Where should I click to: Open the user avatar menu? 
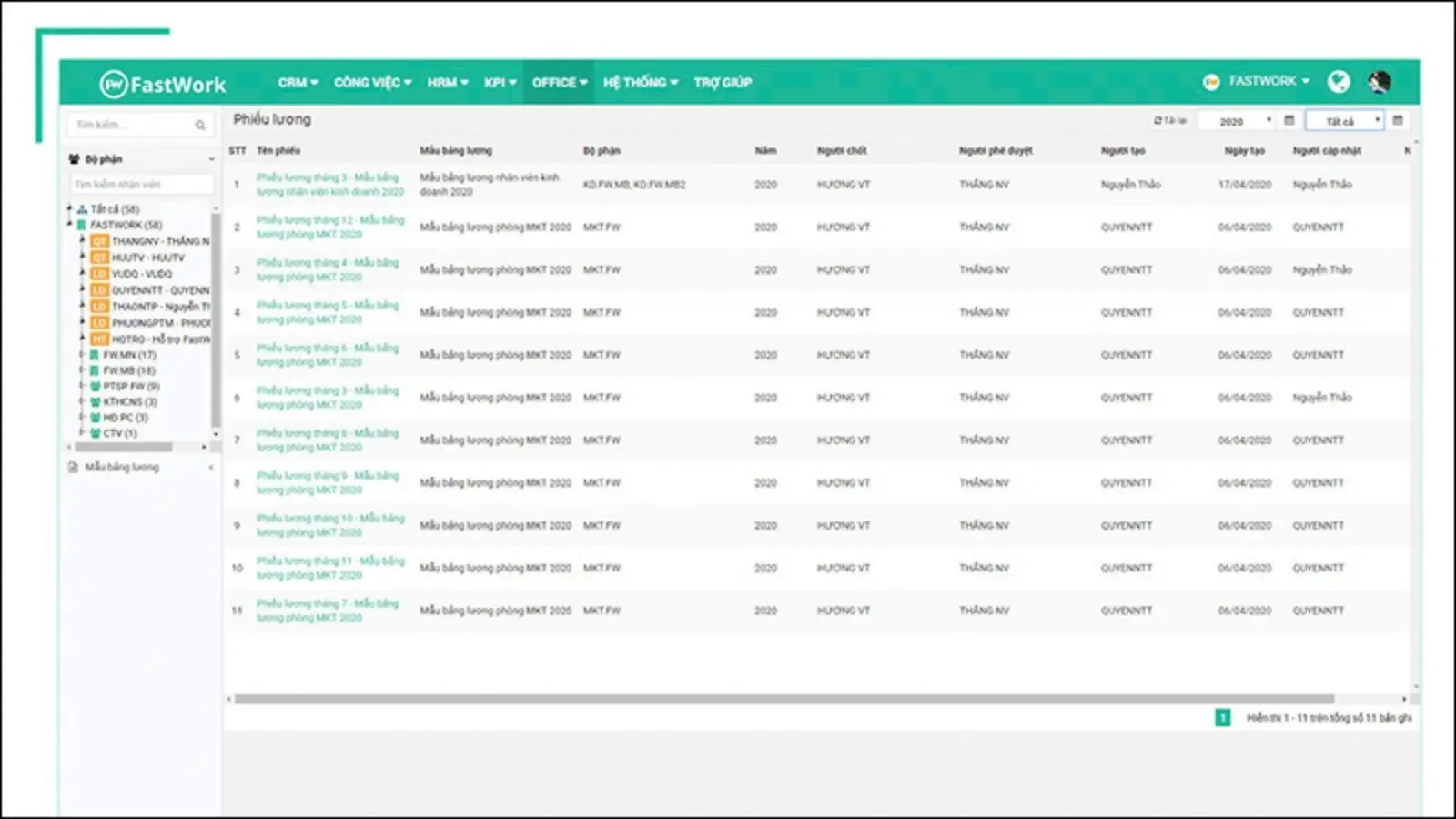1379,82
